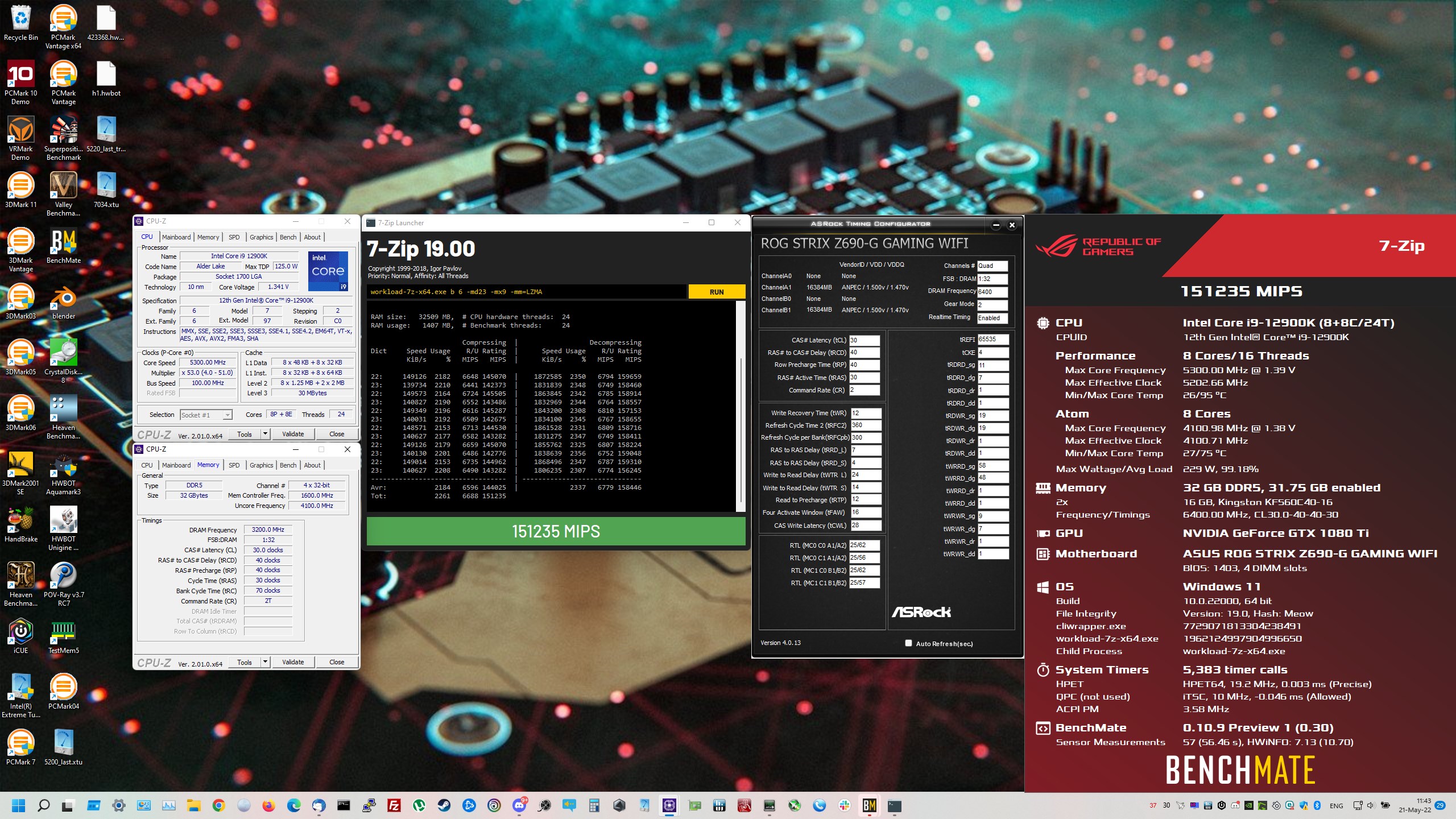Expand Tools dropdown arrow in lower CPU-Z

coord(264,662)
